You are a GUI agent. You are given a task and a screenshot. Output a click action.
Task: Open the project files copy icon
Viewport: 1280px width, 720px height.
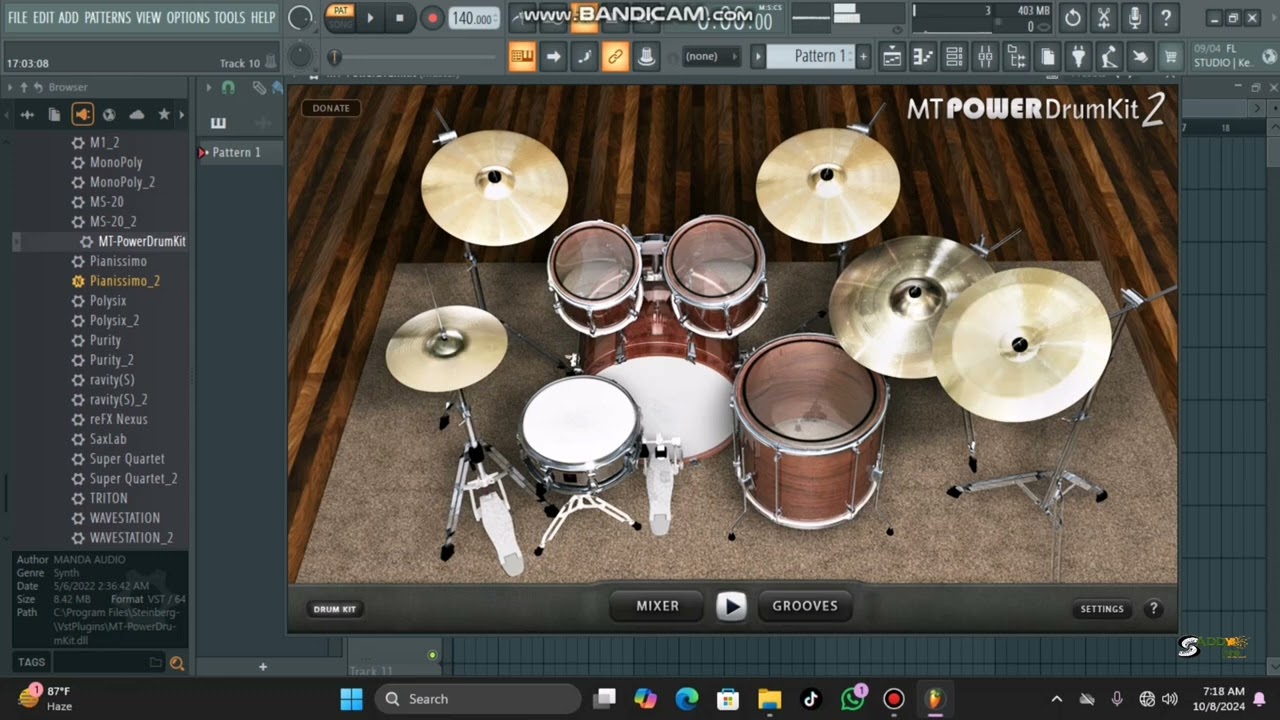tap(1047, 57)
